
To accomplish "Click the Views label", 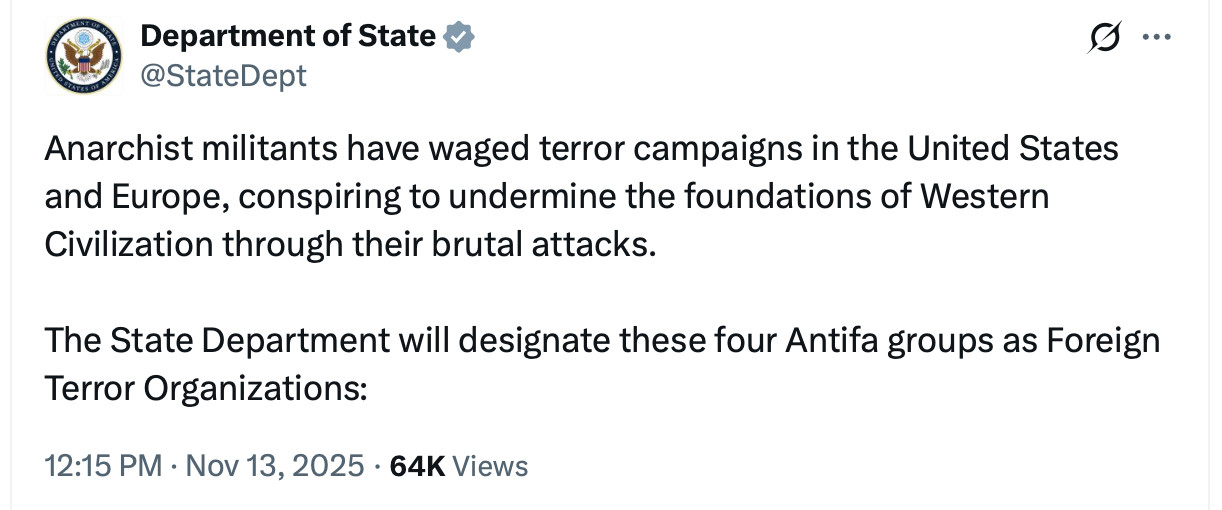I will point(490,465).
